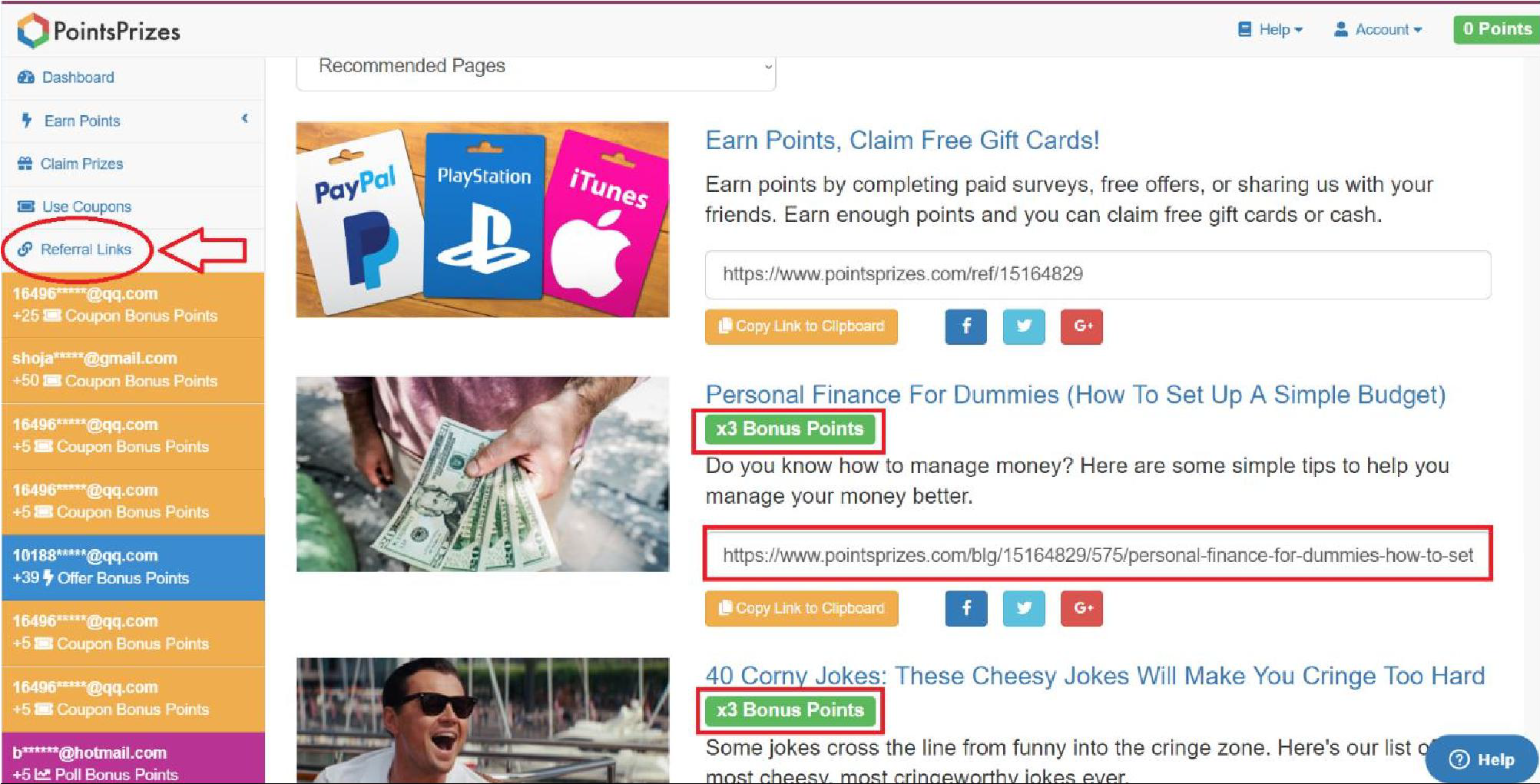1540x784 pixels.
Task: Open Earn Points, Claim Free Gift Cards link
Action: 902,141
